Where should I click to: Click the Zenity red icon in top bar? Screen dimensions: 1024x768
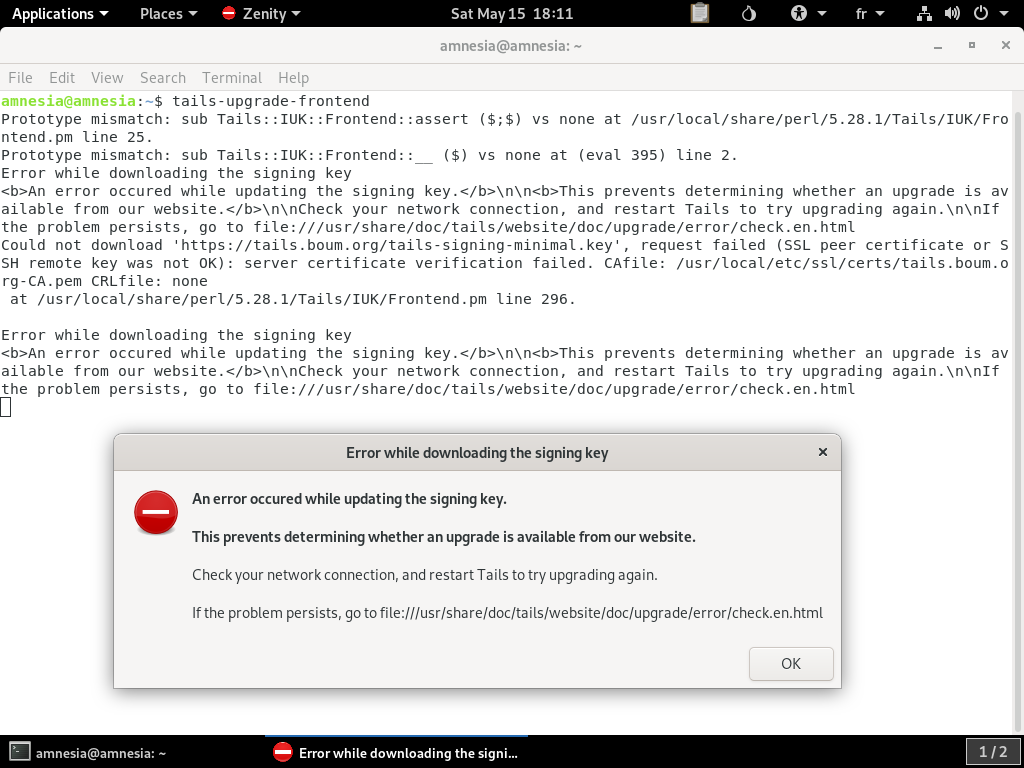[x=229, y=13]
